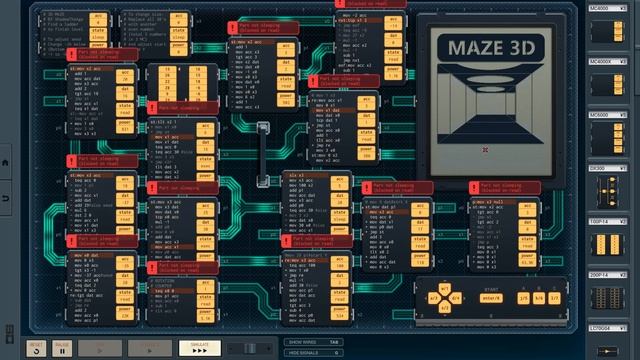Click the bridge connector at the board center
This screenshot has width=640, height=360.
pos(263,154)
